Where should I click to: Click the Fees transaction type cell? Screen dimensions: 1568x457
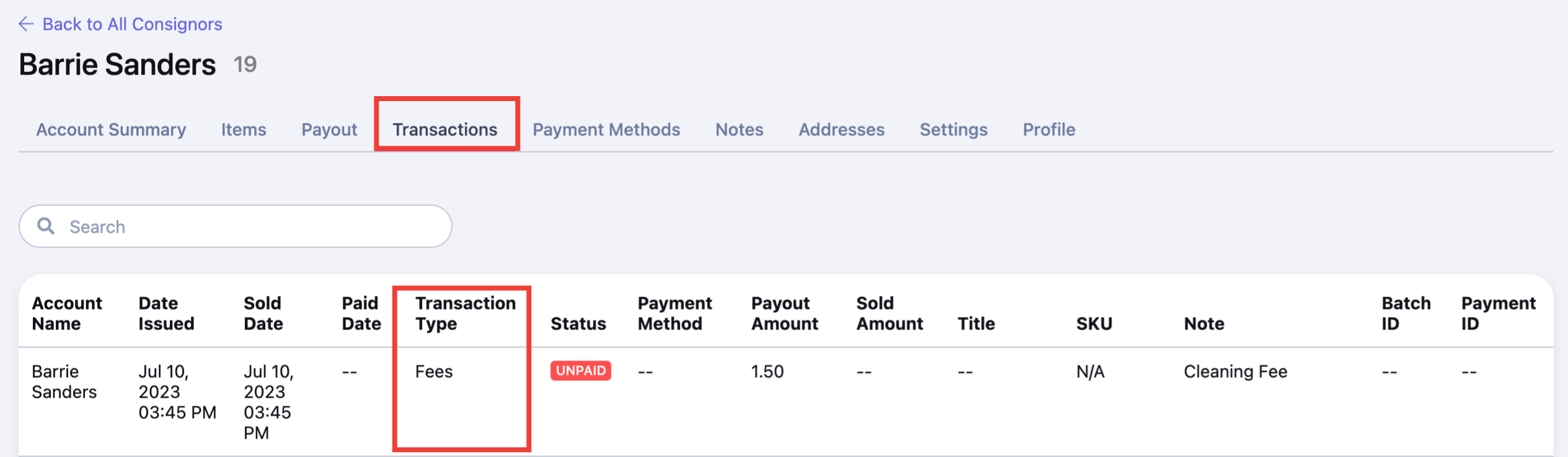(x=434, y=371)
